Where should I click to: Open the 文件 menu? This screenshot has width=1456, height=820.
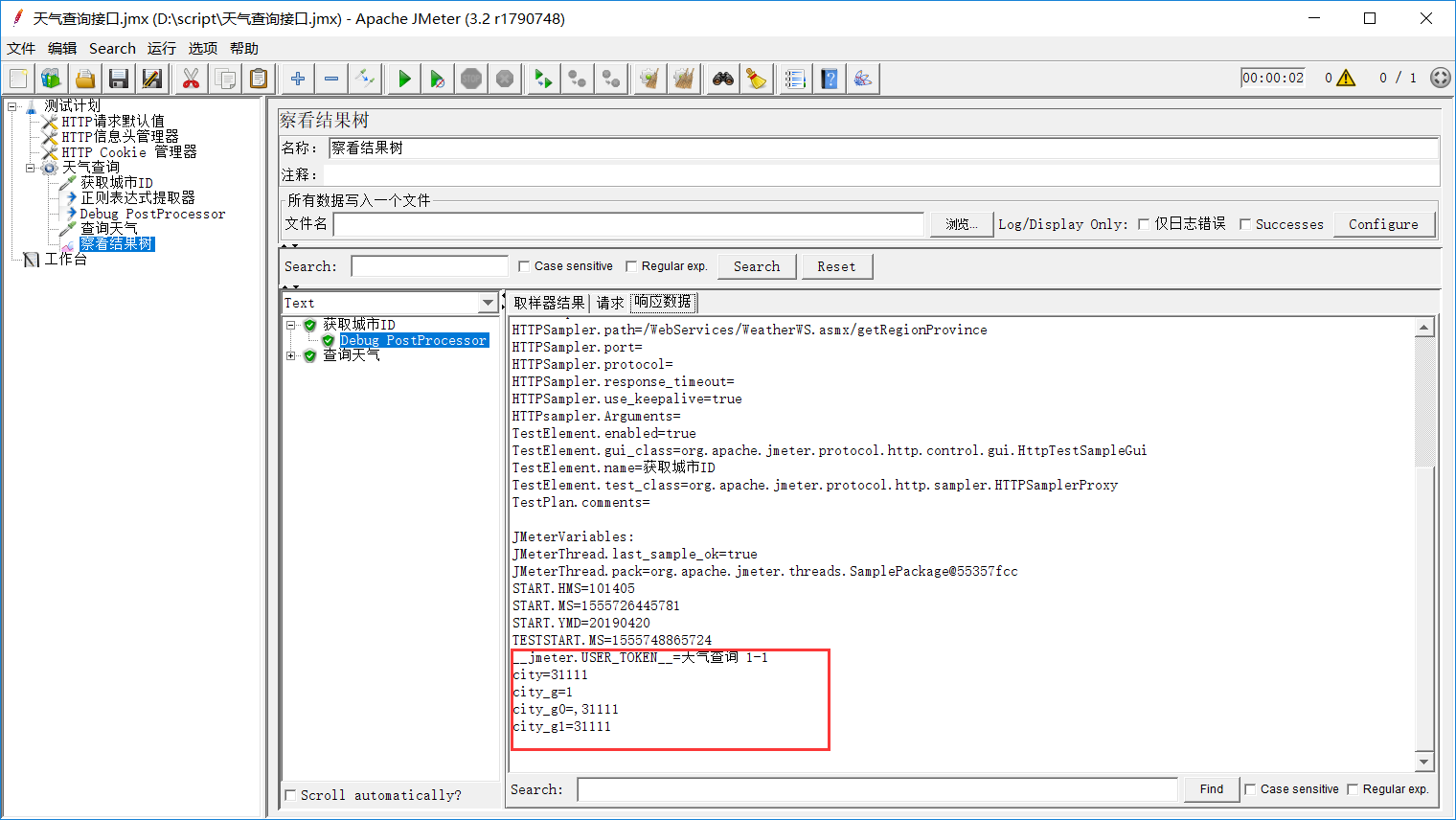point(21,48)
